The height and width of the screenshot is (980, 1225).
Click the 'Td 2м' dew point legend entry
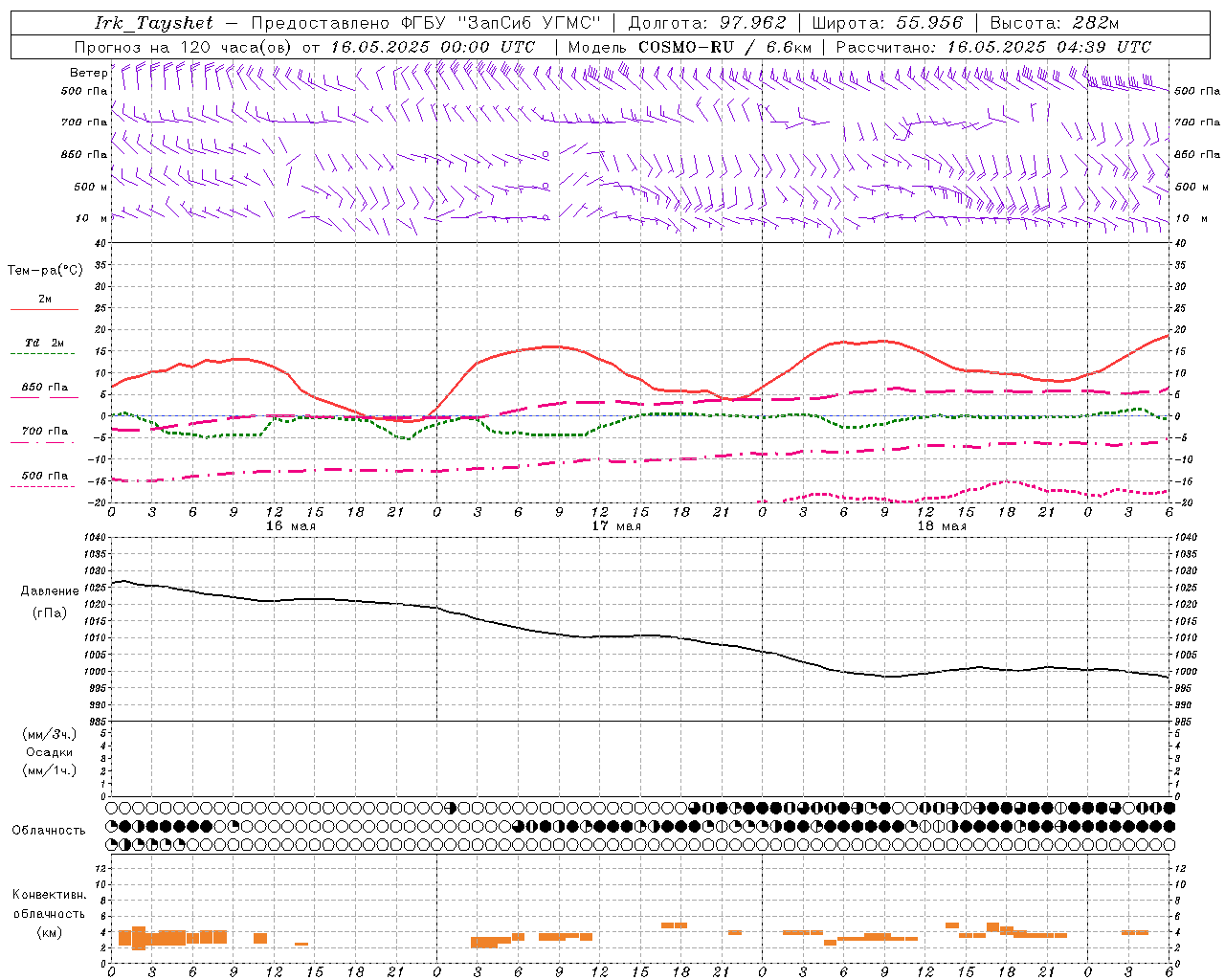click(x=45, y=343)
